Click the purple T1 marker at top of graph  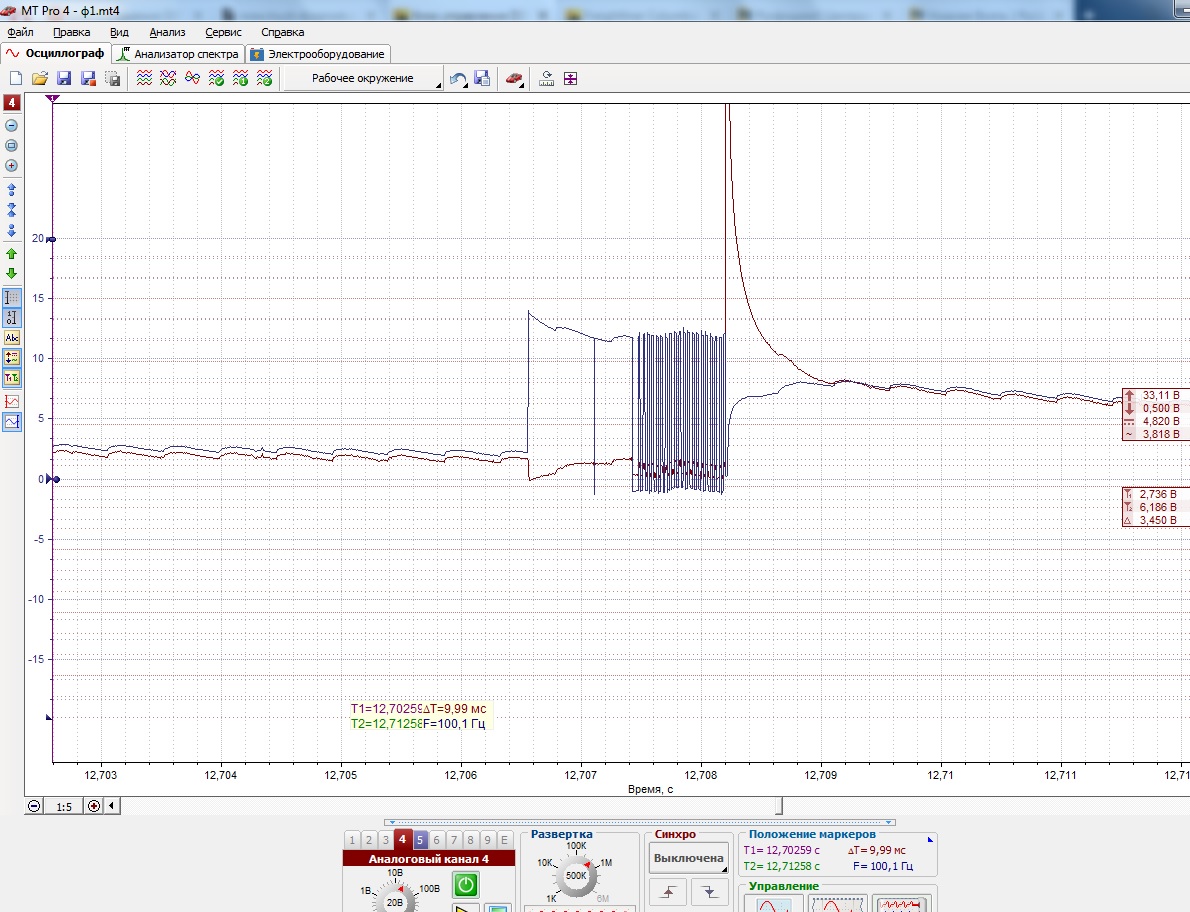[x=52, y=99]
